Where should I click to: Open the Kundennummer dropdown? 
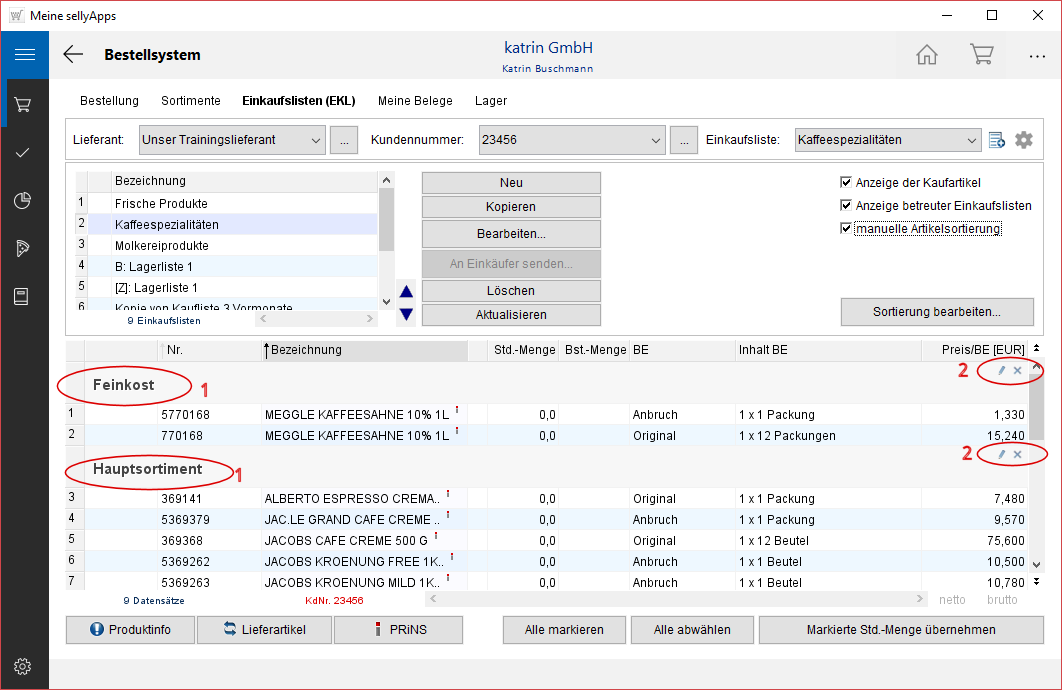656,140
